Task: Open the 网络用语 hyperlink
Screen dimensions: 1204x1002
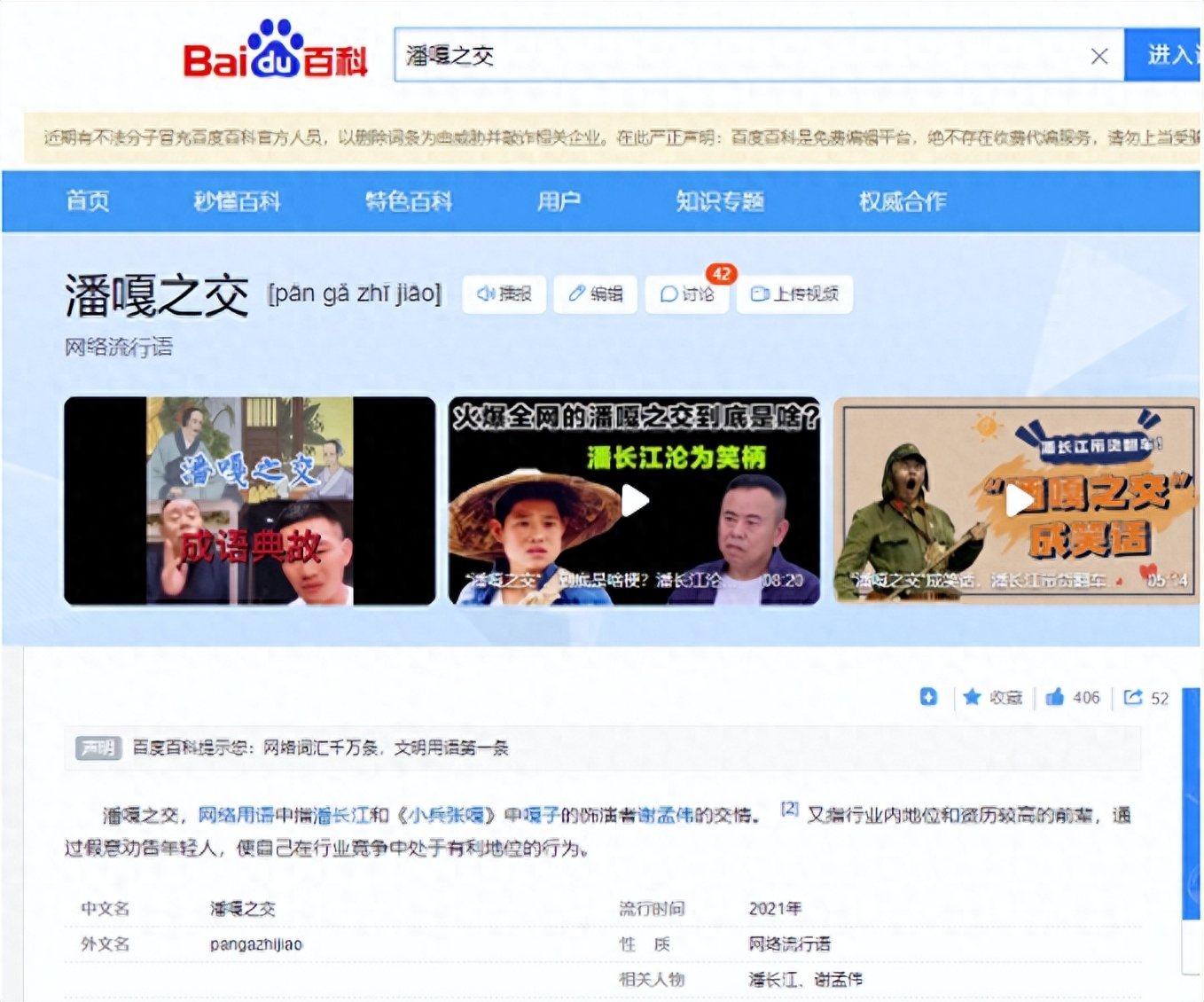Action: [x=236, y=815]
